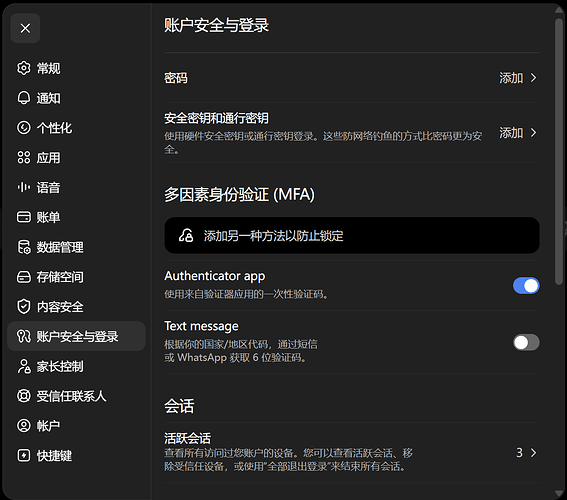Screen dimensions: 567x500
Task: Click the scrollbar up arrow
Action: click(559, 10)
